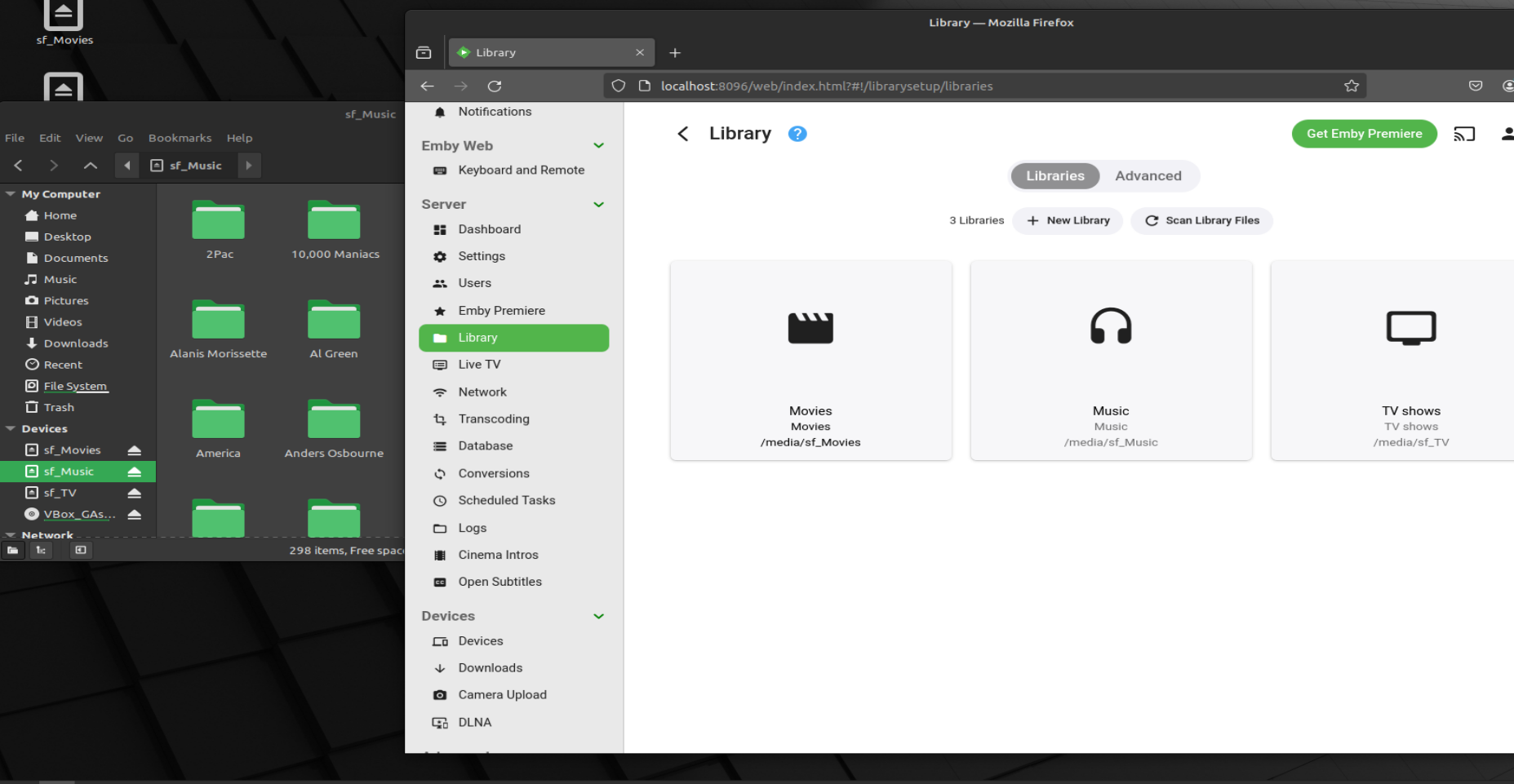Open Dashboard in Emby sidebar
Viewport: 1514px width, 784px height.
pyautogui.click(x=513, y=229)
